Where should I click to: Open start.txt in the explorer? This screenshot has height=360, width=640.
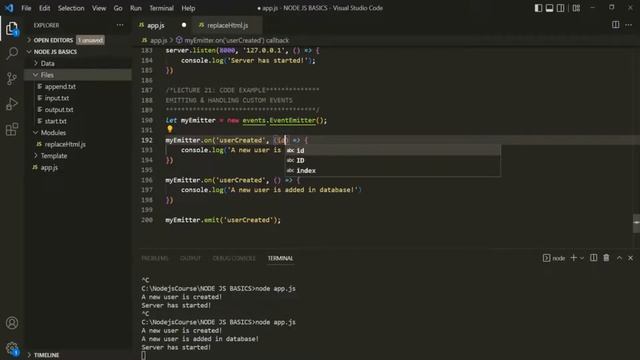[56, 121]
